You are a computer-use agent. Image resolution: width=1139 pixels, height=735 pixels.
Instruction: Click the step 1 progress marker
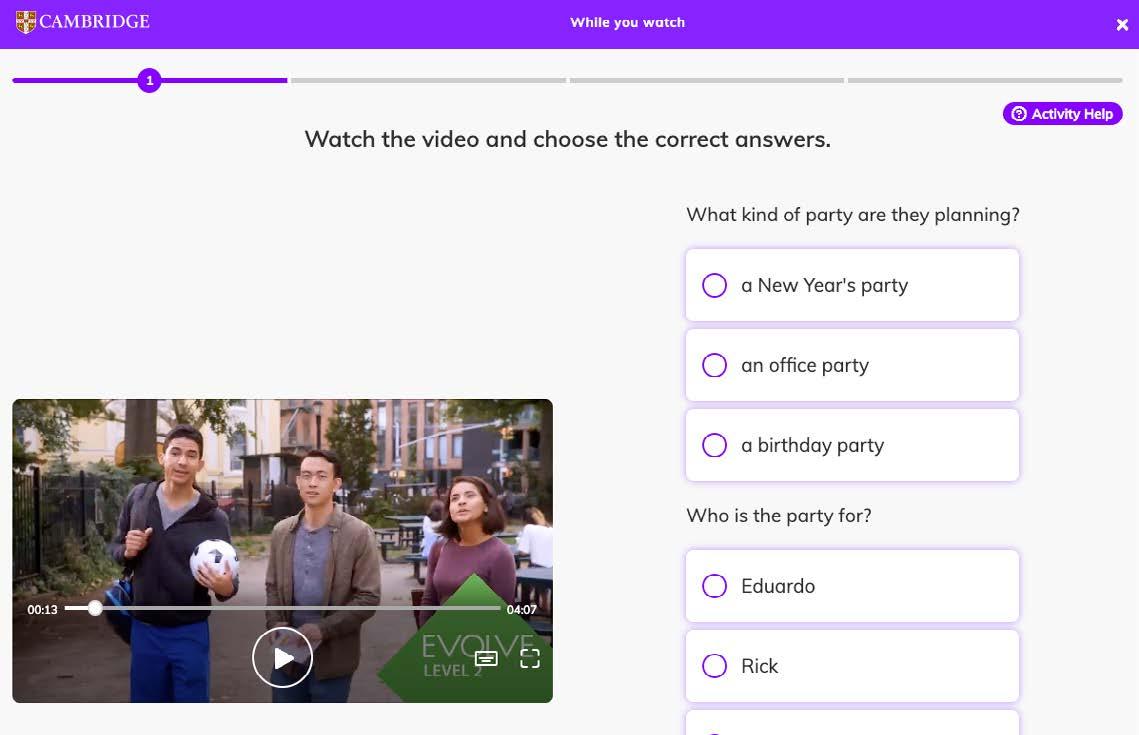click(149, 80)
